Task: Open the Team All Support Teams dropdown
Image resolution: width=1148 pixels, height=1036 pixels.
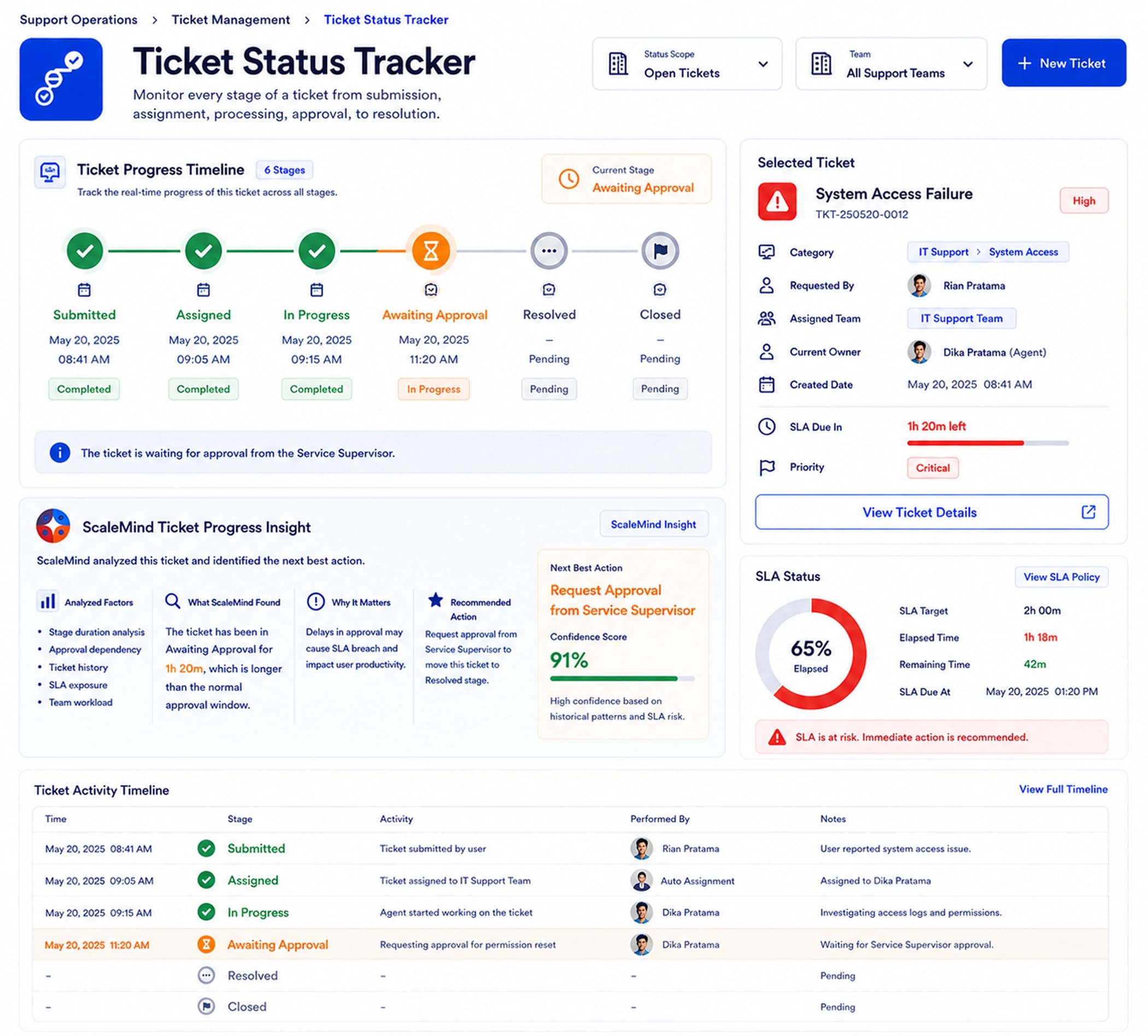Action: (891, 64)
